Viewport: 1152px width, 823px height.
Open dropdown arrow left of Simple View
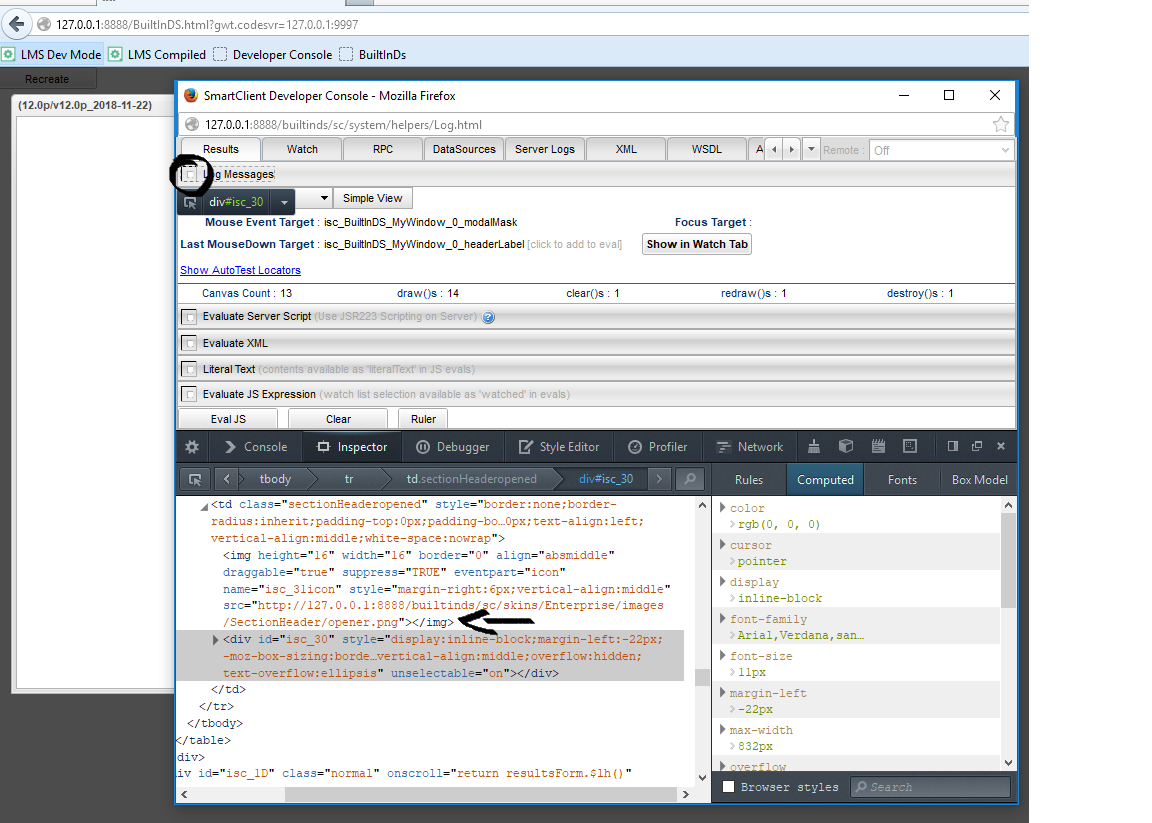tap(324, 198)
